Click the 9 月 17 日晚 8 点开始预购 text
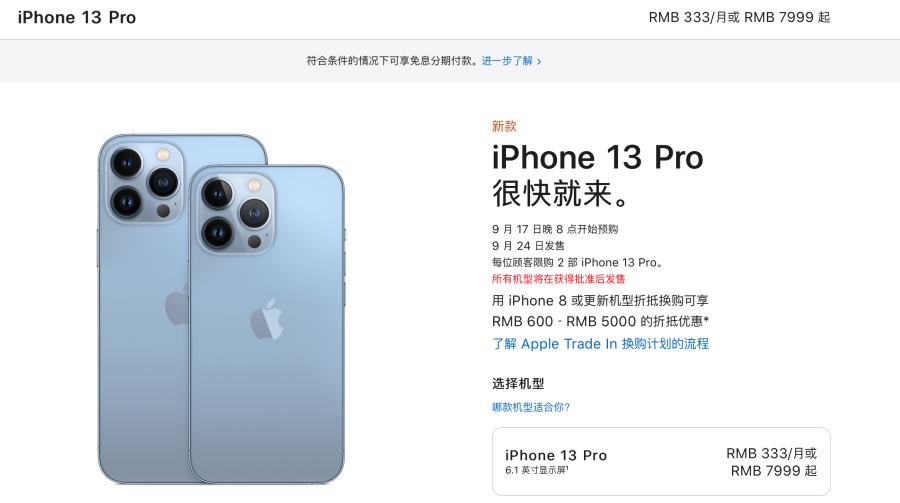Screen dimensions: 900x503 pyautogui.click(x=555, y=229)
